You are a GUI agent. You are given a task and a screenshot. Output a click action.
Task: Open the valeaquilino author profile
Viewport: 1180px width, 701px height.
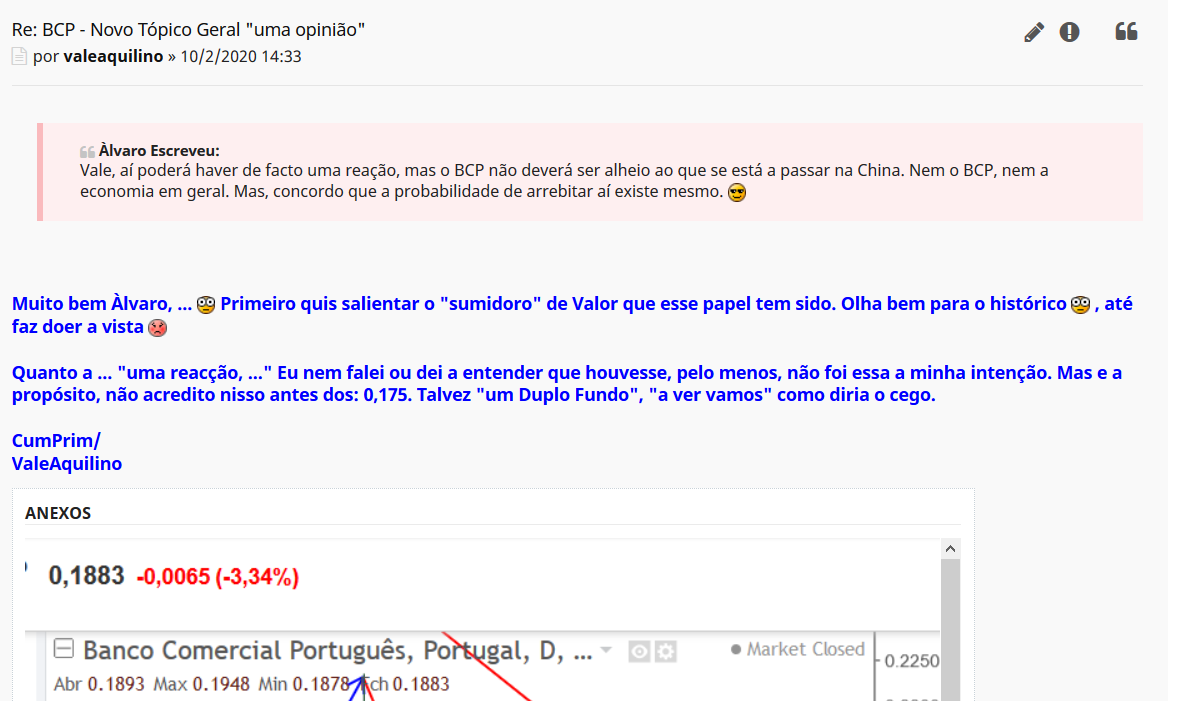point(113,56)
